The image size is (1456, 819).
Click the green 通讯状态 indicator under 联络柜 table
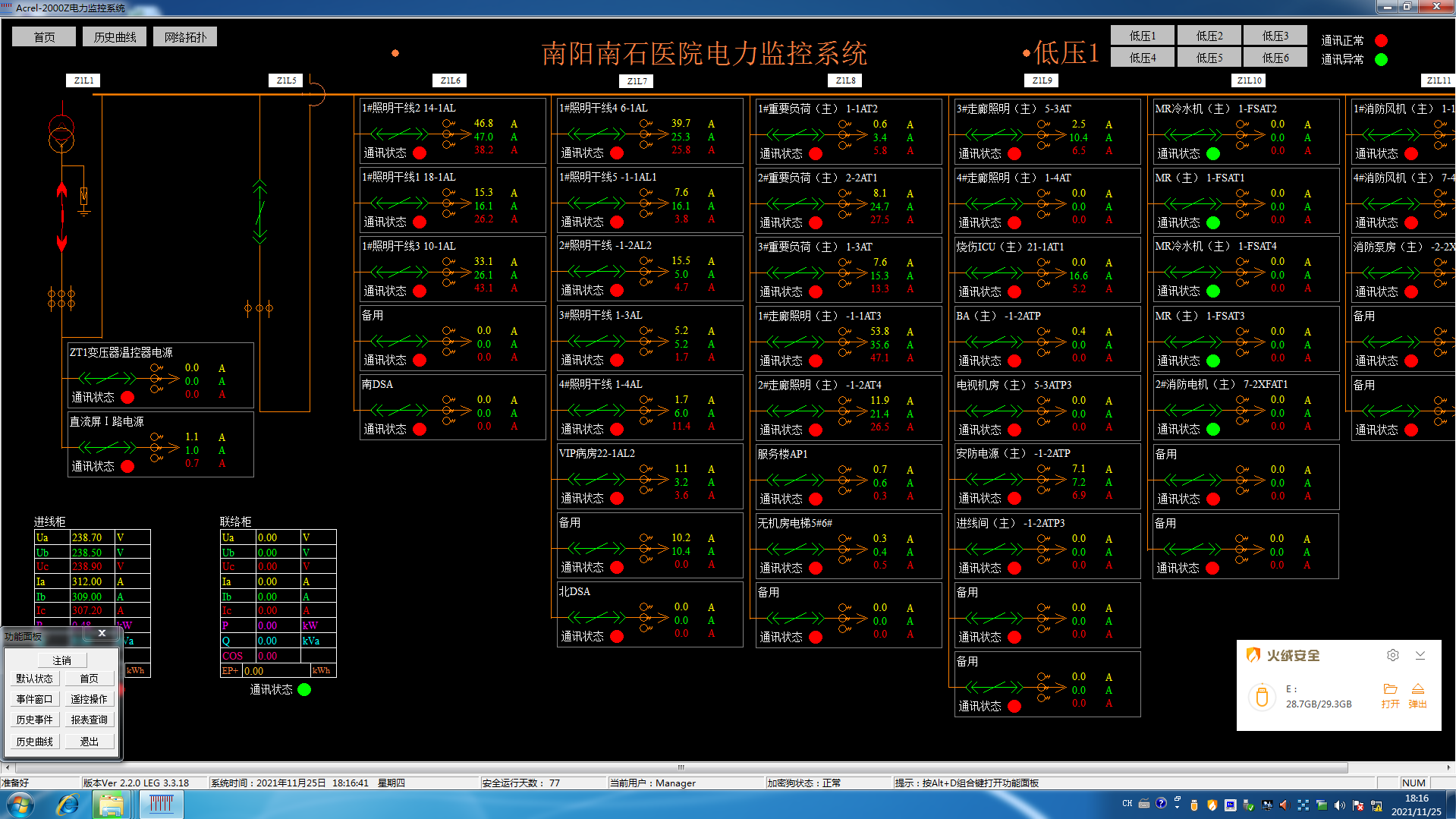tap(304, 690)
